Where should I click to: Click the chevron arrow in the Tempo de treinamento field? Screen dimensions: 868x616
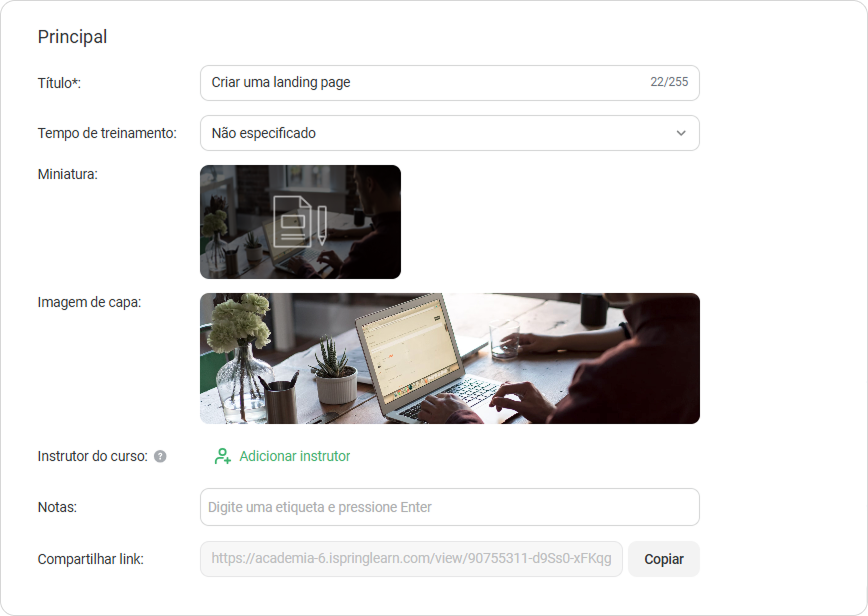click(681, 133)
